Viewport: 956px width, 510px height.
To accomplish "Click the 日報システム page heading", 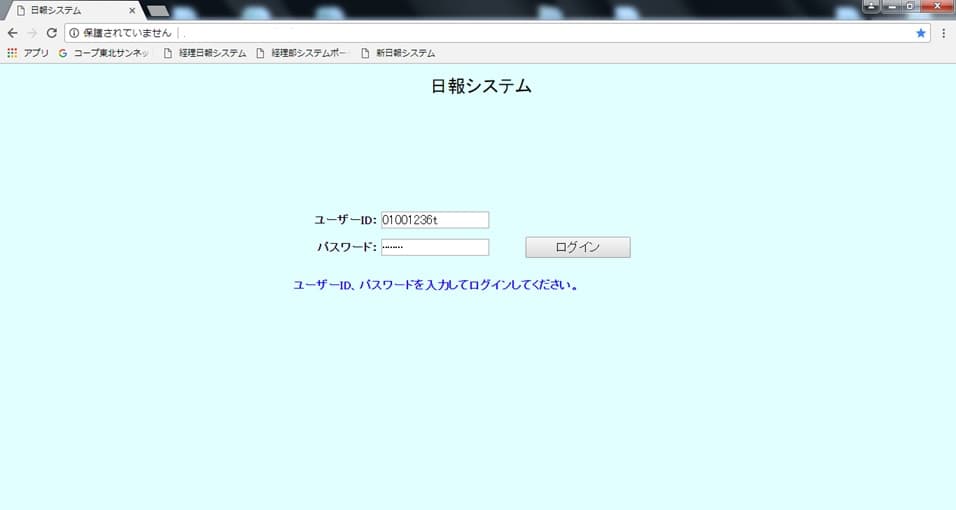I will click(x=481, y=86).
